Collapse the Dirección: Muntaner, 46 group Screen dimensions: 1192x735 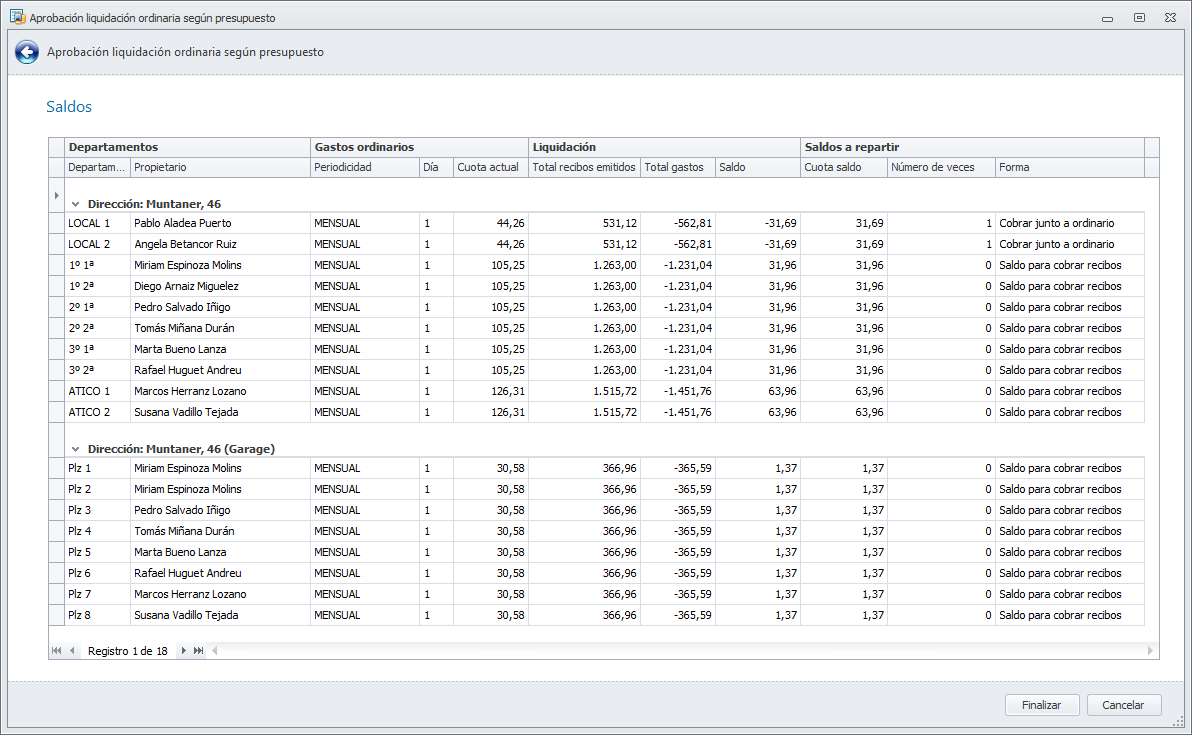point(75,204)
